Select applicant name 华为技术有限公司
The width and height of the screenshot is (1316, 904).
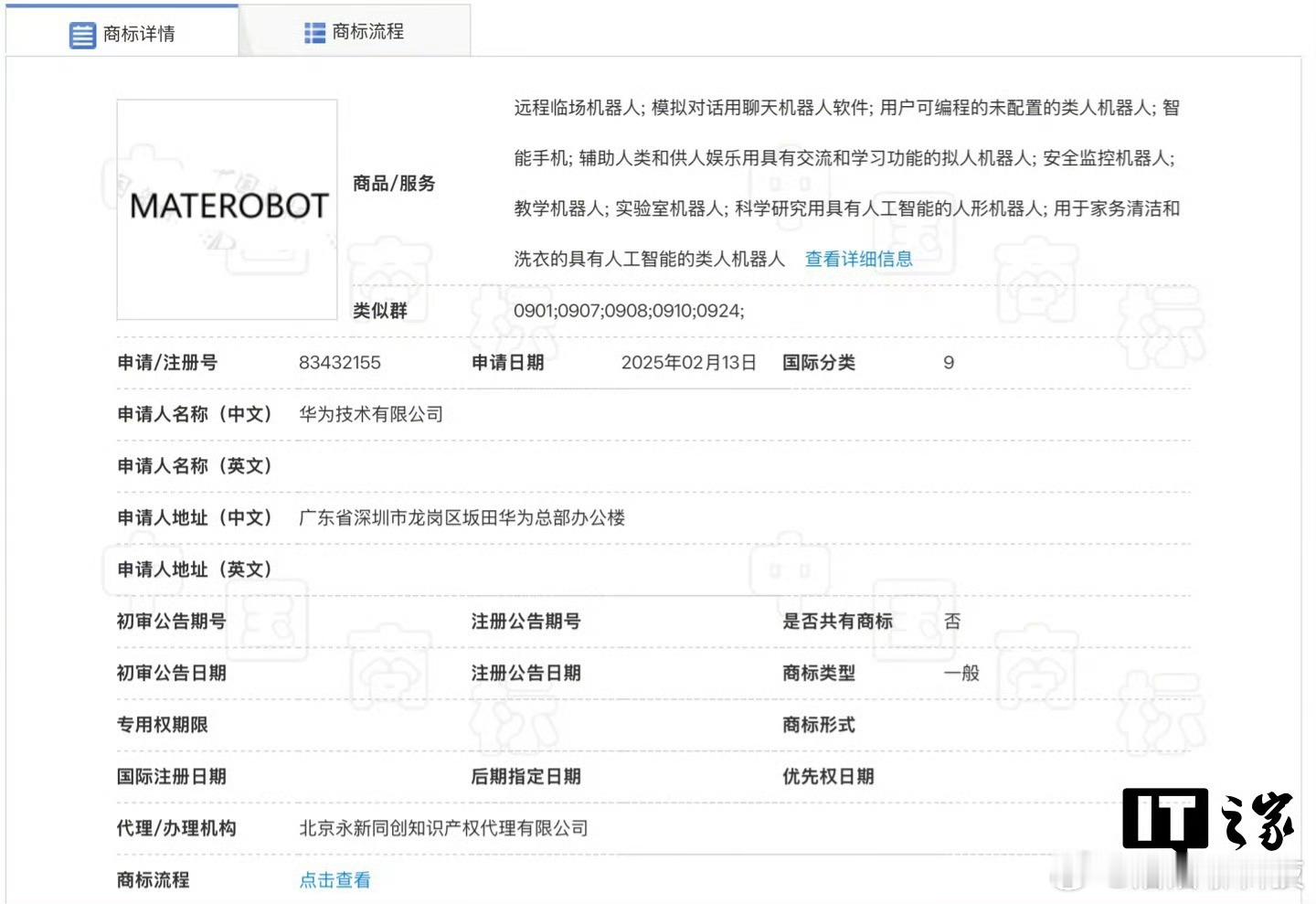click(371, 414)
